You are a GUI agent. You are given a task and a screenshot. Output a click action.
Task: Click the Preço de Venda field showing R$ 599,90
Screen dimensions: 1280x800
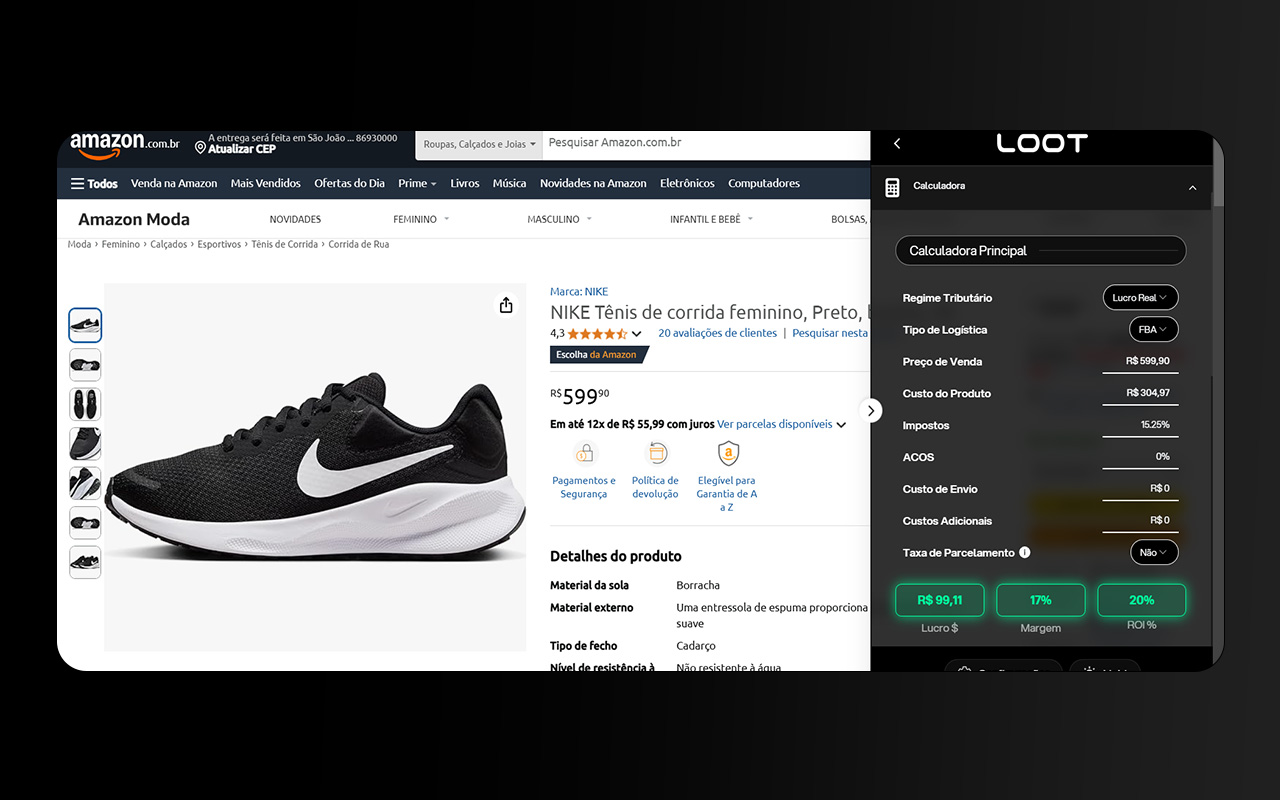pyautogui.click(x=1140, y=361)
